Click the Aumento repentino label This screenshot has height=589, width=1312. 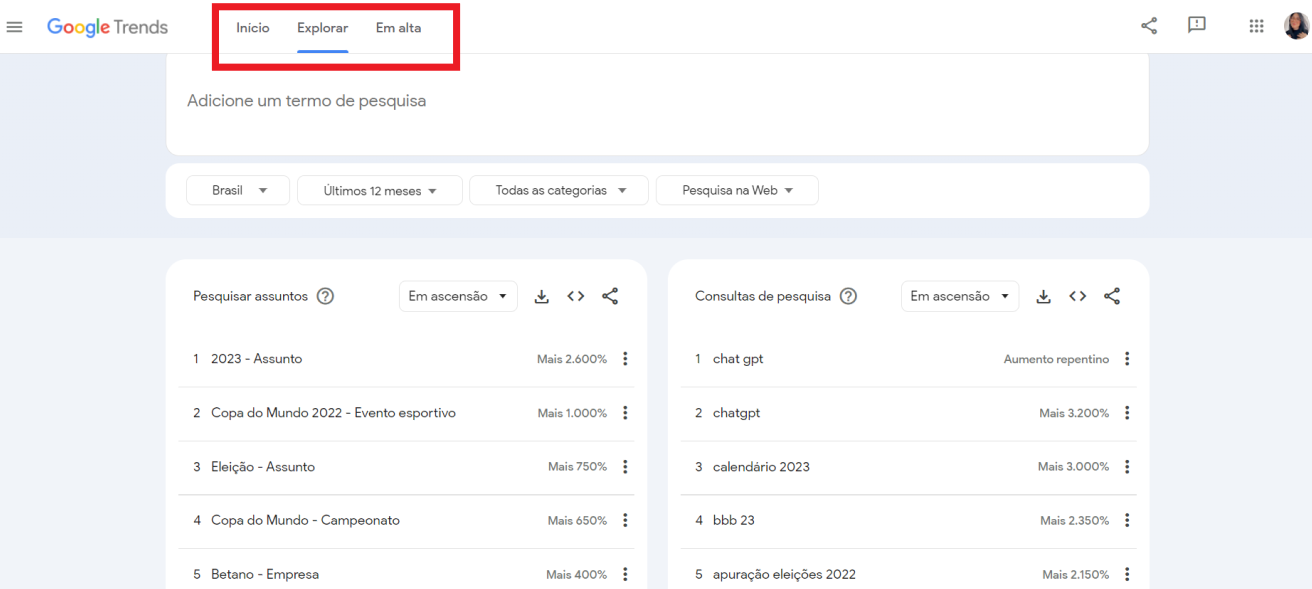coord(1056,359)
